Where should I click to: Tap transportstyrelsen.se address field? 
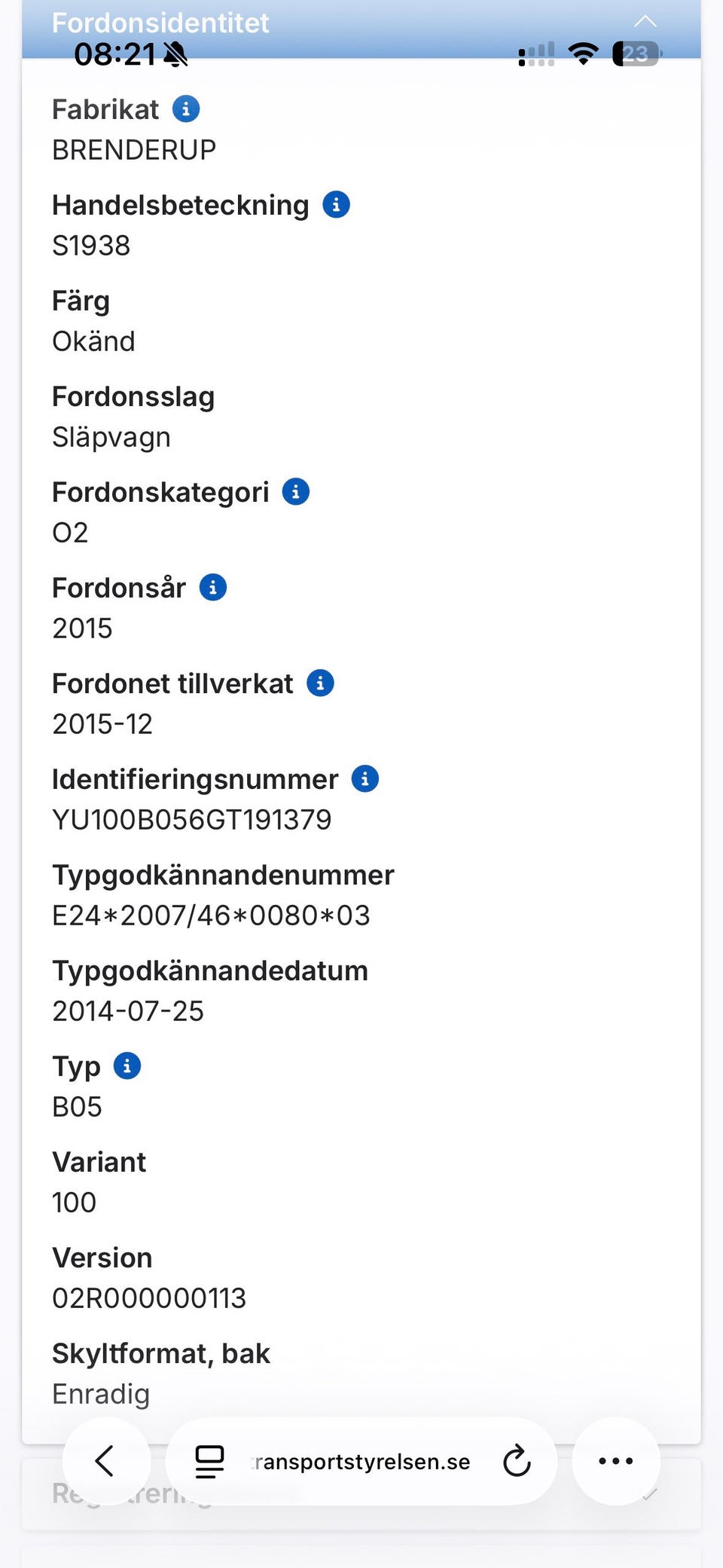pos(360,1462)
